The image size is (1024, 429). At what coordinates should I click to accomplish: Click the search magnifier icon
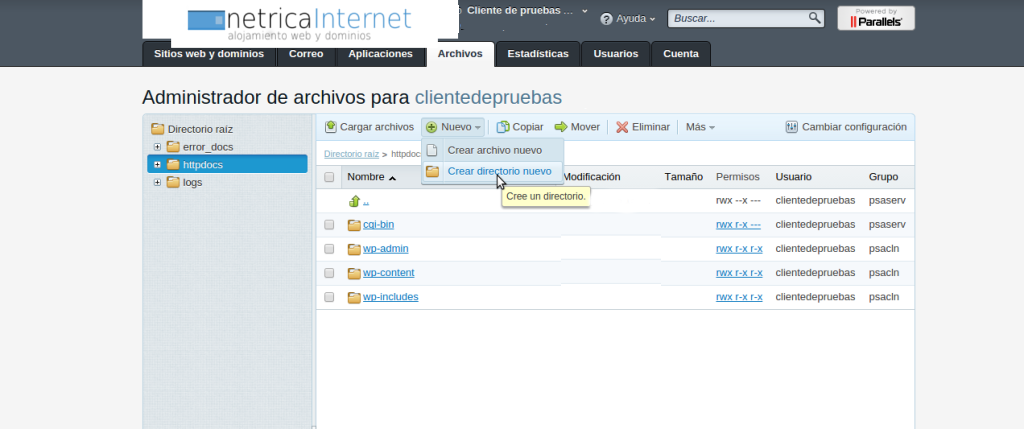point(814,18)
